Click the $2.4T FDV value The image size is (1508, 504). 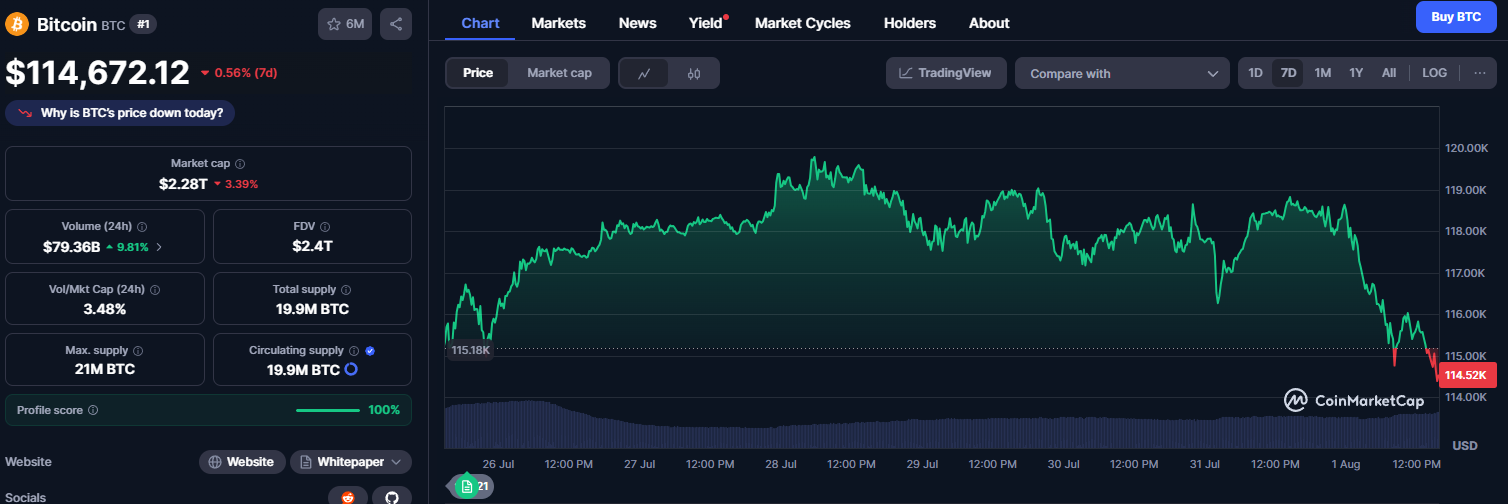pyautogui.click(x=312, y=246)
